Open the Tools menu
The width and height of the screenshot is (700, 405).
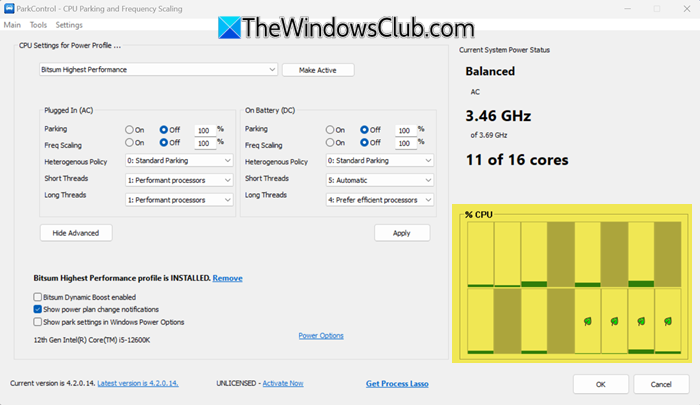[38, 25]
